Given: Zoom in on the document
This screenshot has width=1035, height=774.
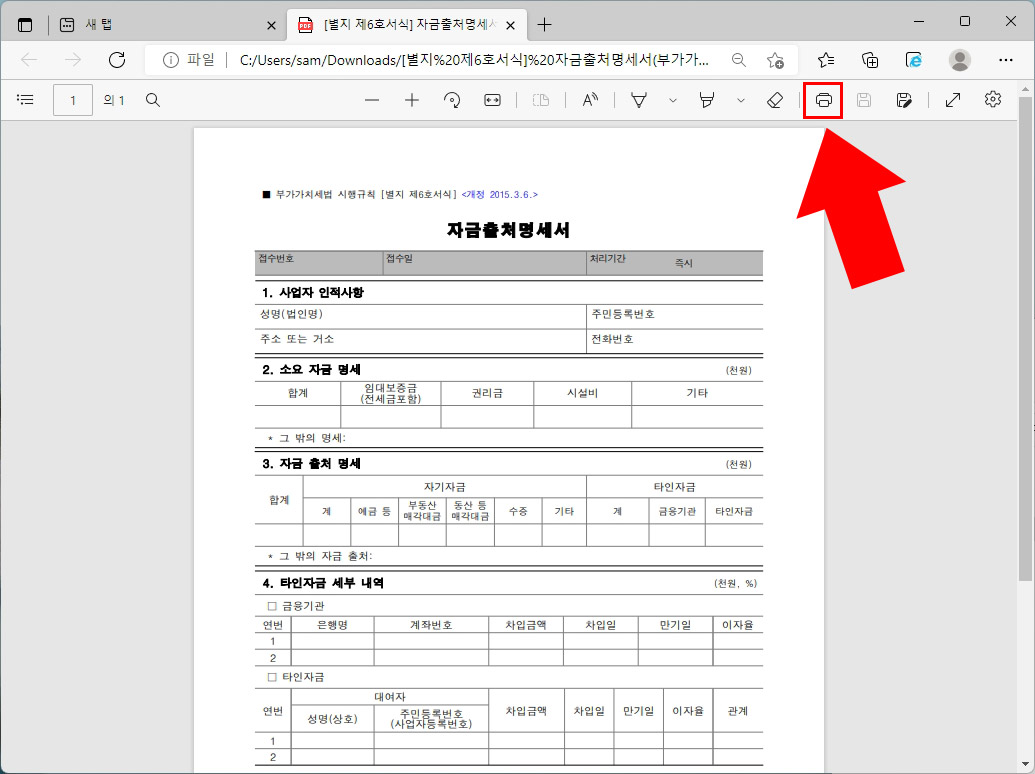Looking at the screenshot, I should tap(412, 100).
